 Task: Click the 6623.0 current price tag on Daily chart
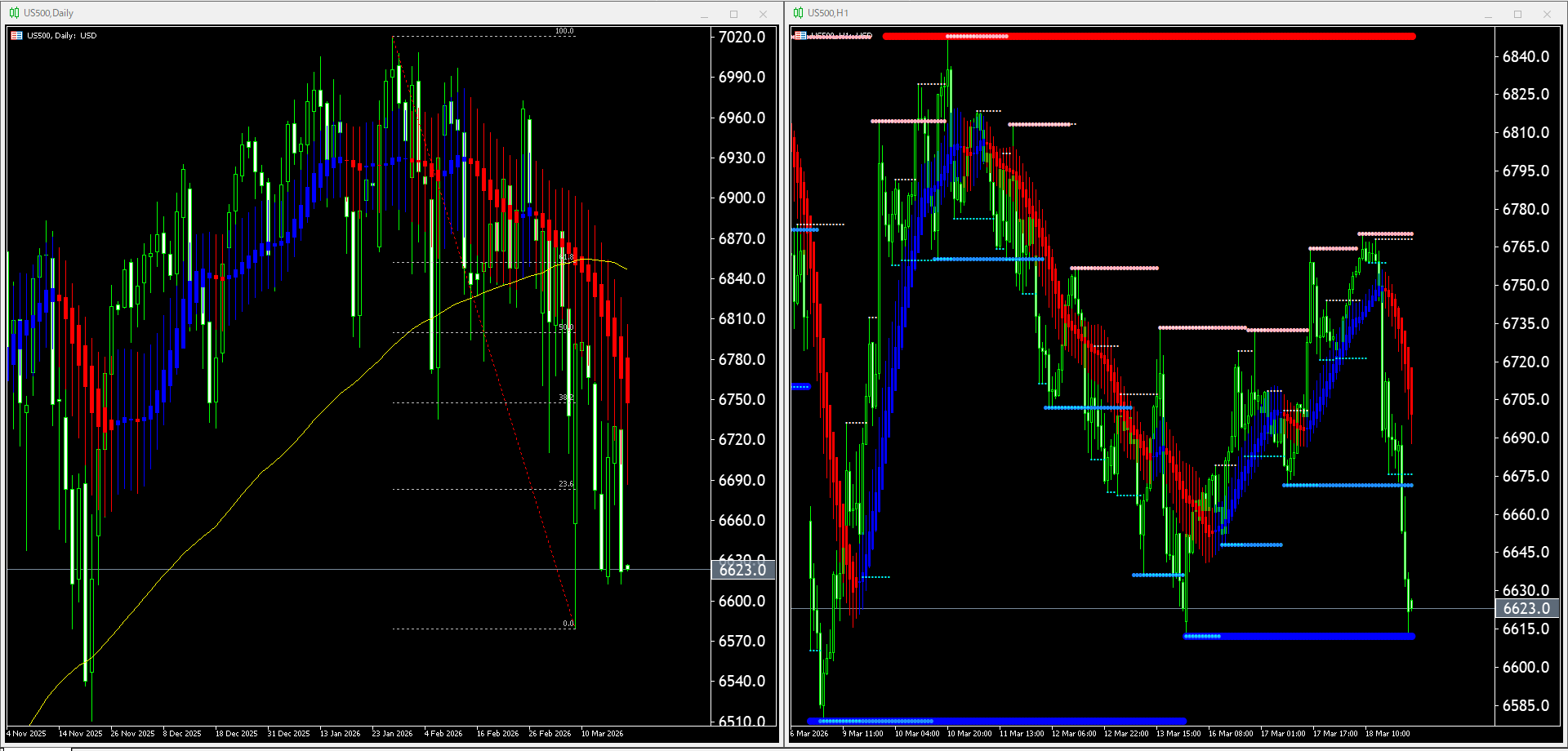point(743,570)
